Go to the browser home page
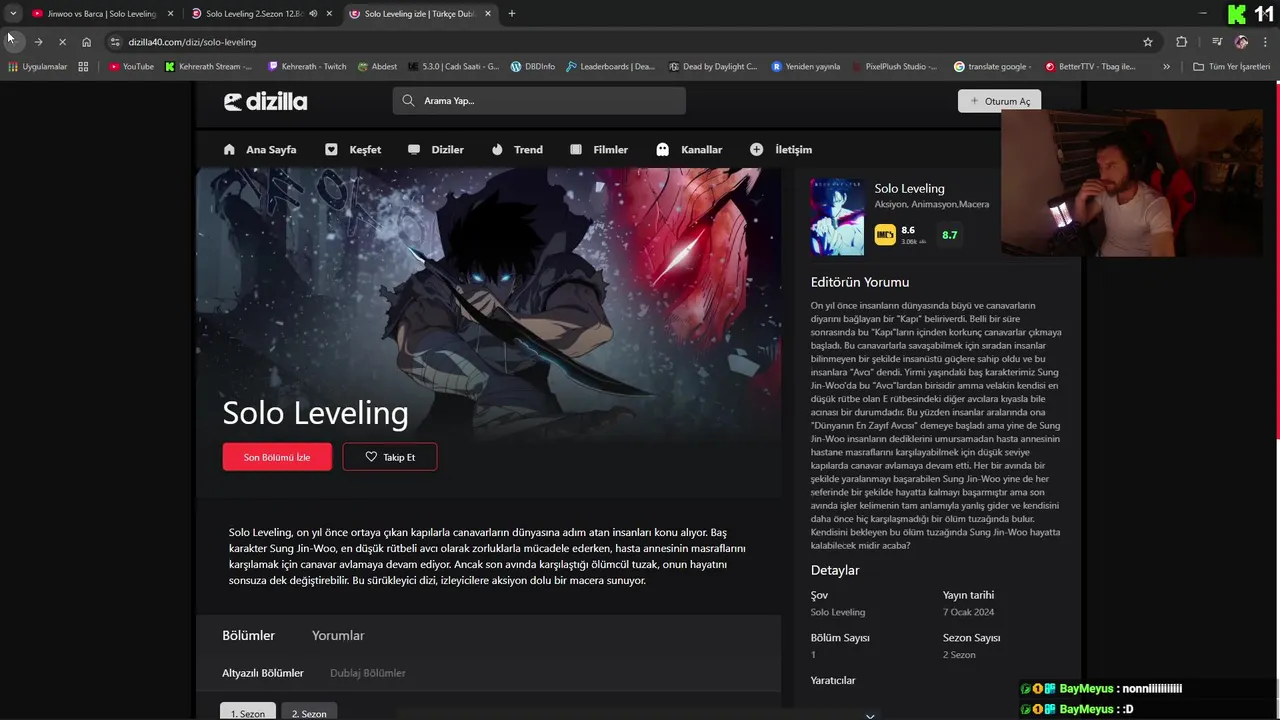Image resolution: width=1280 pixels, height=720 pixels. [x=87, y=42]
